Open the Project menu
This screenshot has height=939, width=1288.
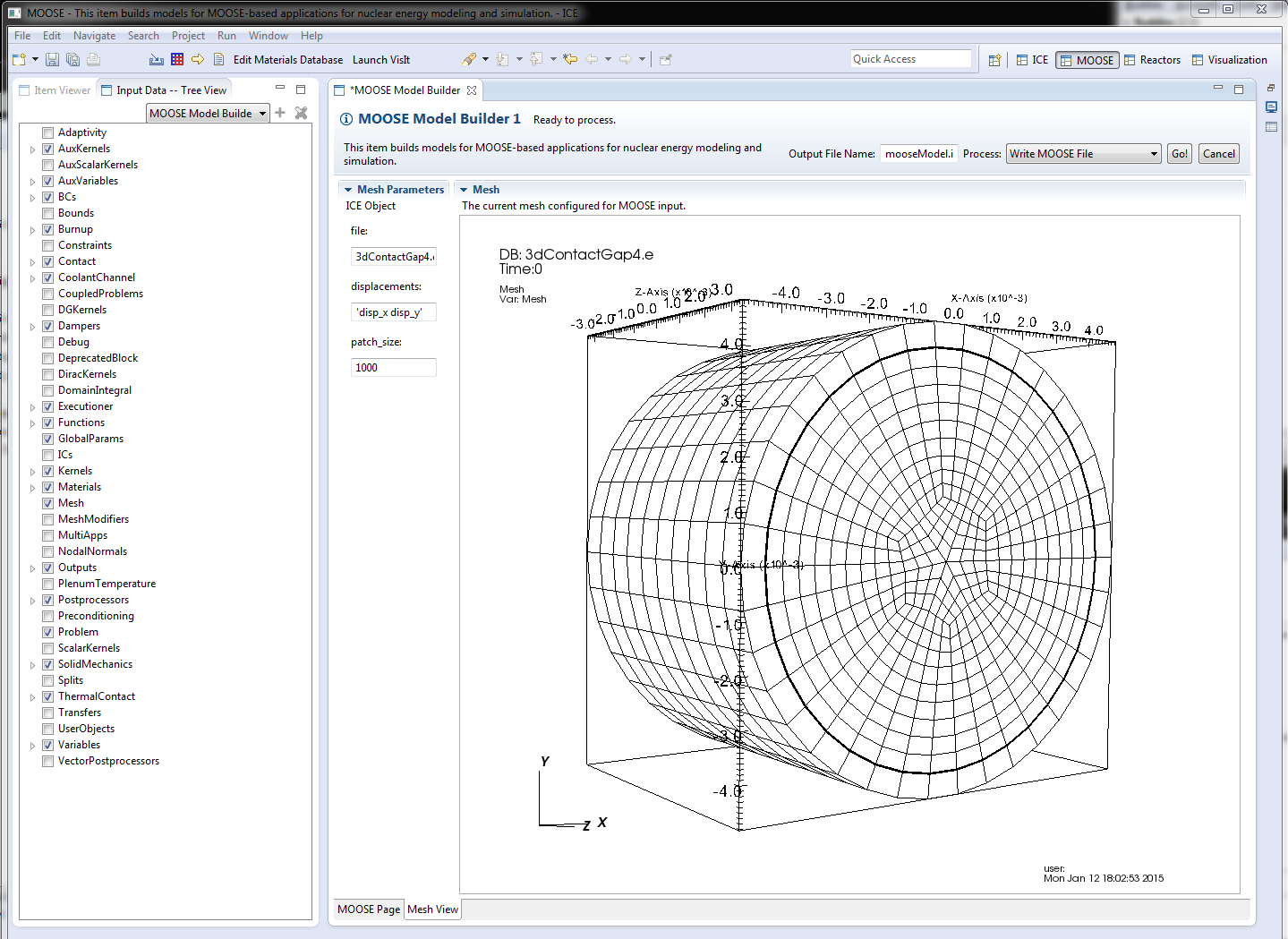188,36
